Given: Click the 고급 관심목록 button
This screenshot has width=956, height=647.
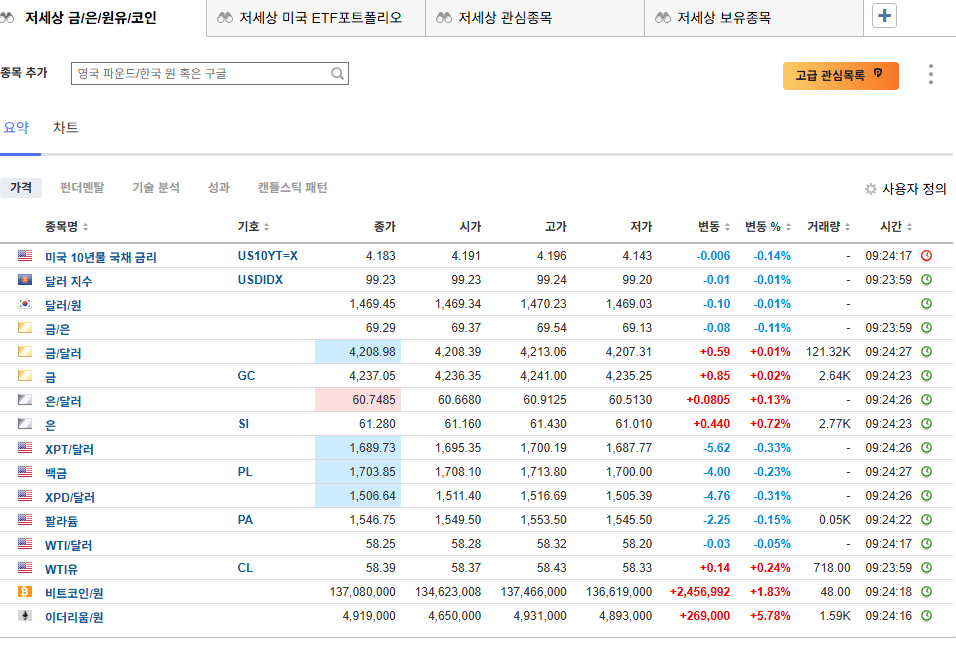Looking at the screenshot, I should pos(840,76).
